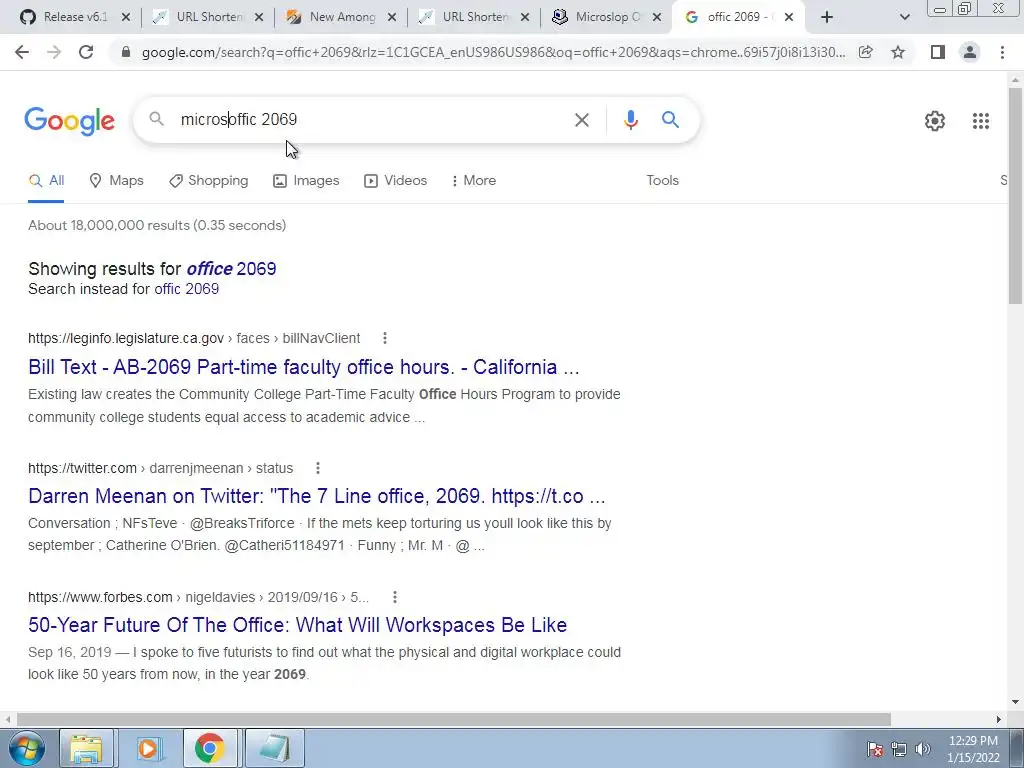Screen dimensions: 1024x768
Task: Open Chrome three-dot menu
Action: [1002, 52]
